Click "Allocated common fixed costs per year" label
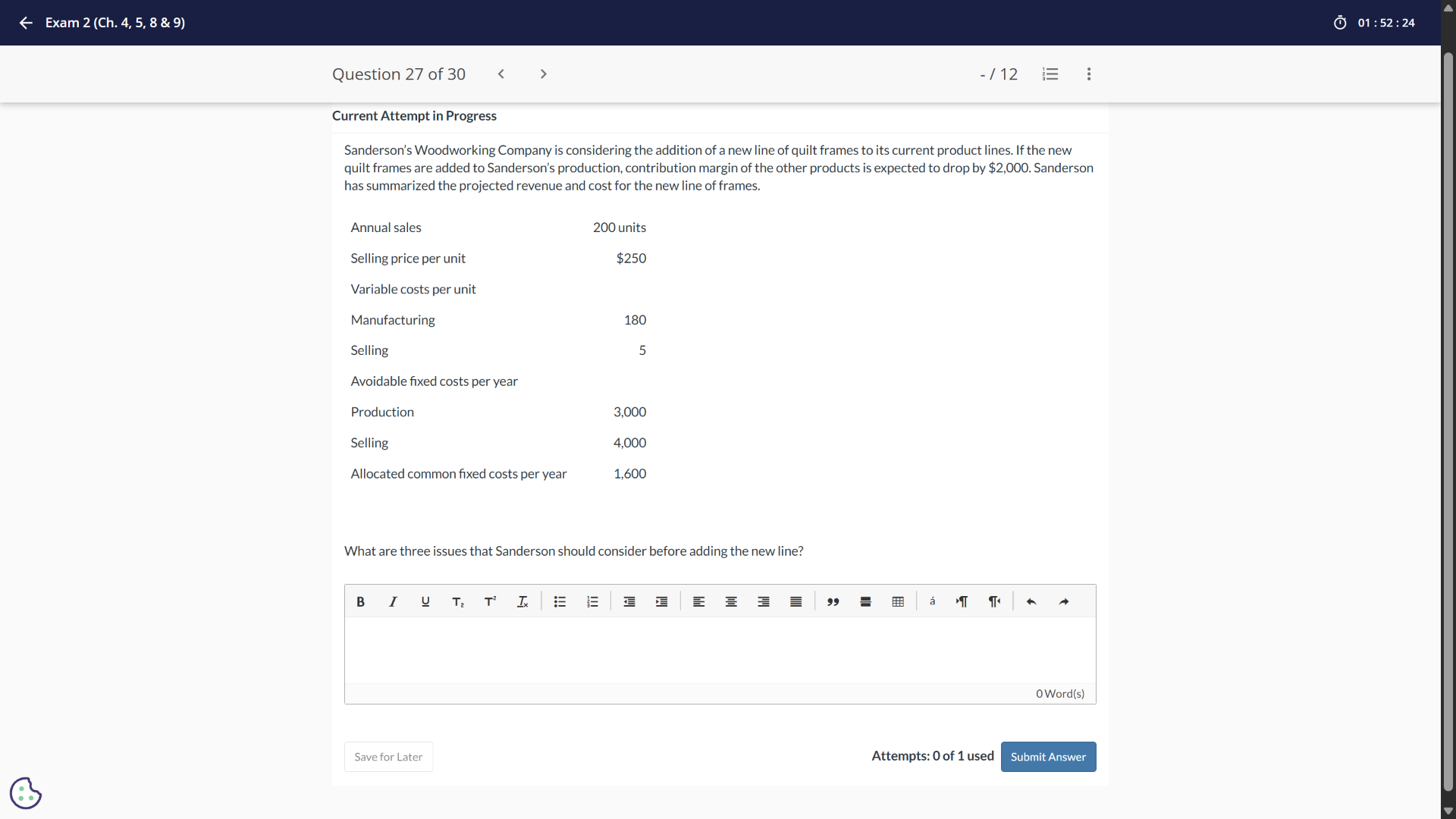The width and height of the screenshot is (1456, 819). [459, 474]
